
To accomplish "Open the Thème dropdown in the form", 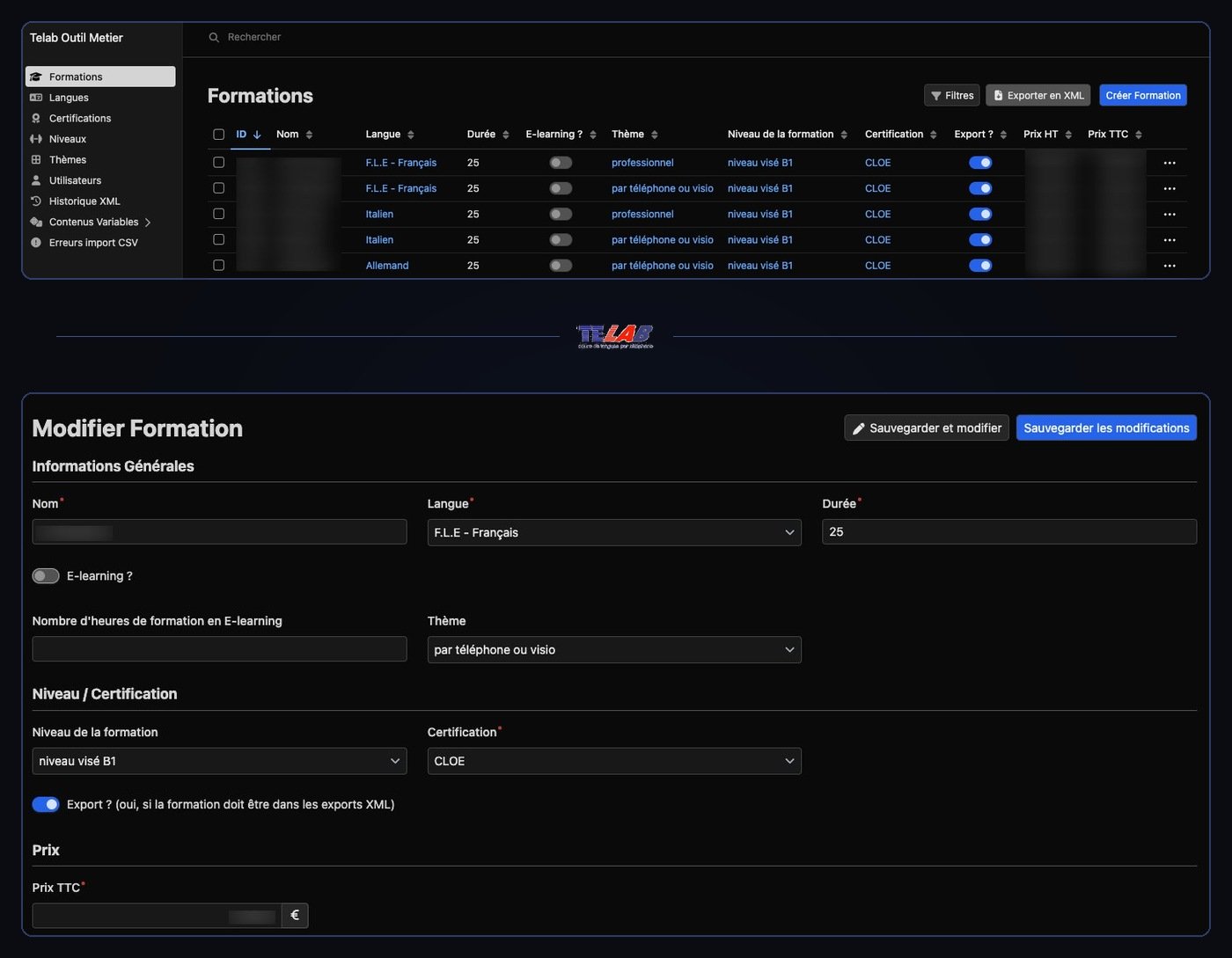I will click(614, 649).
